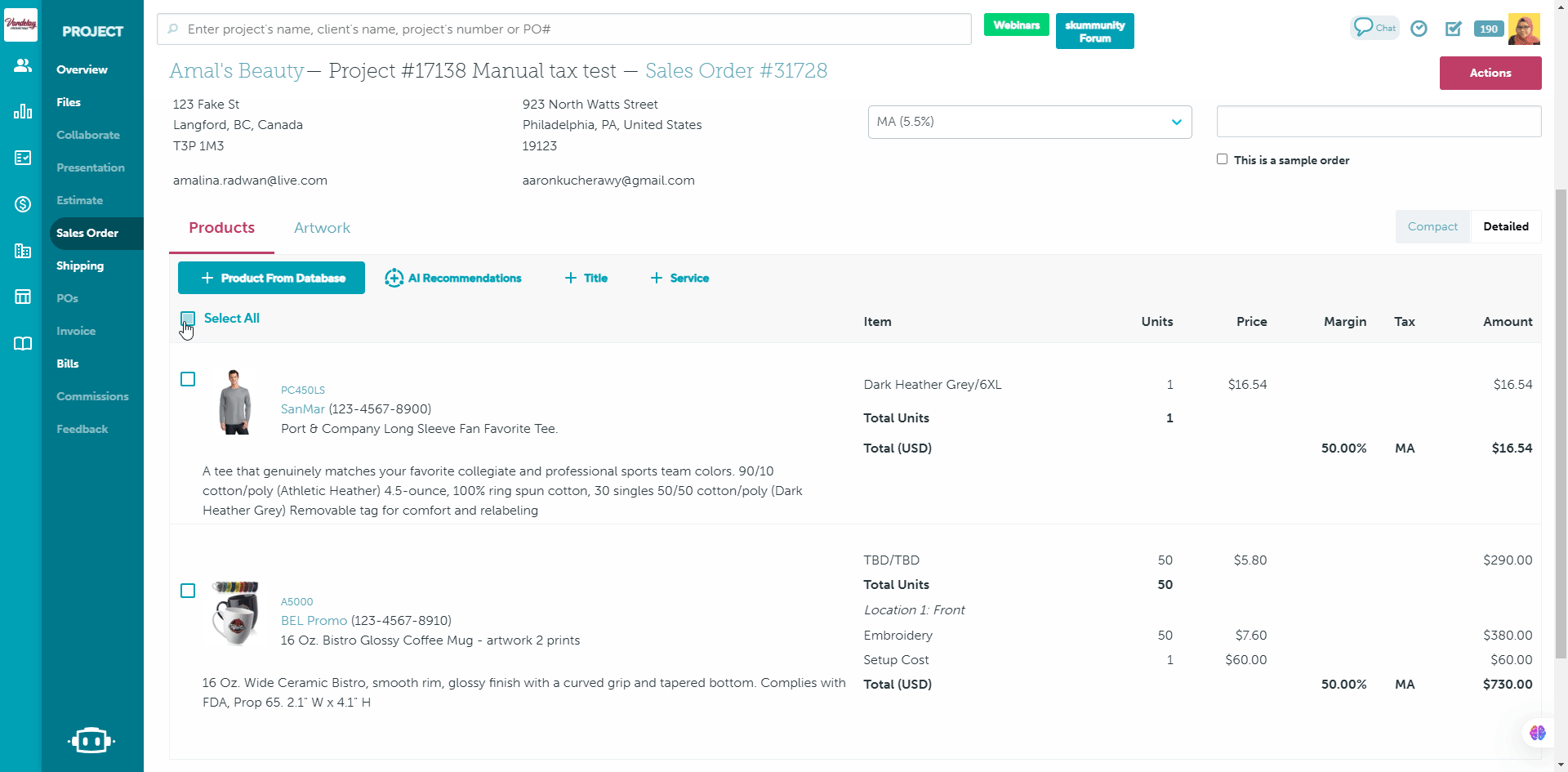Click the dollar sign finance icon

23,204
